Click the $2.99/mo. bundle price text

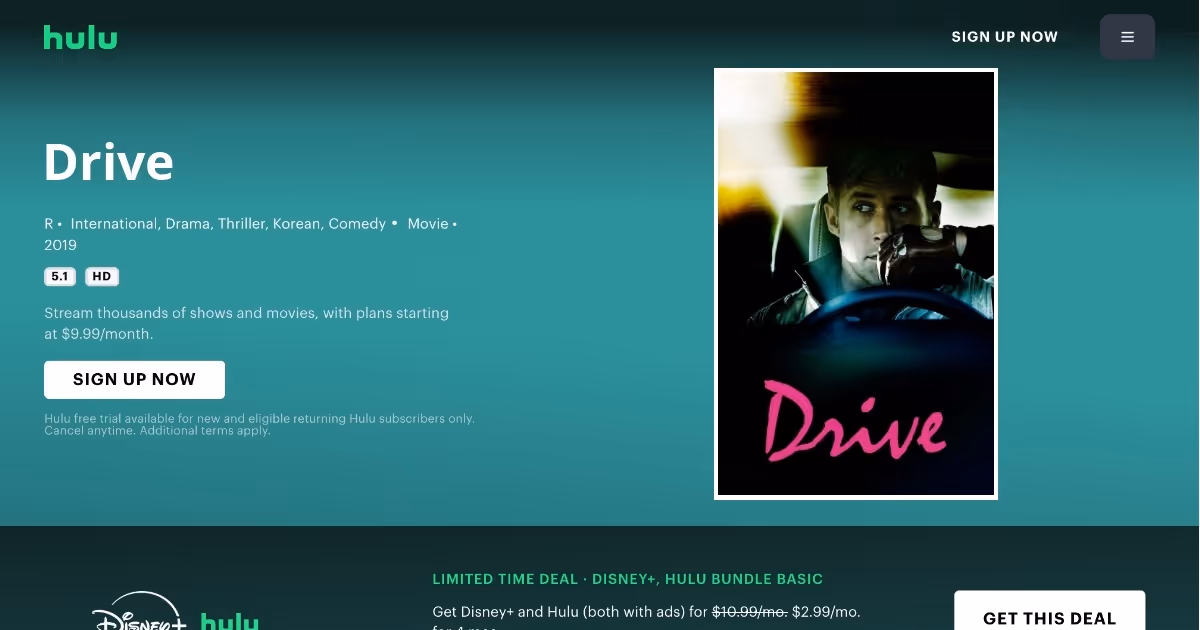point(826,611)
